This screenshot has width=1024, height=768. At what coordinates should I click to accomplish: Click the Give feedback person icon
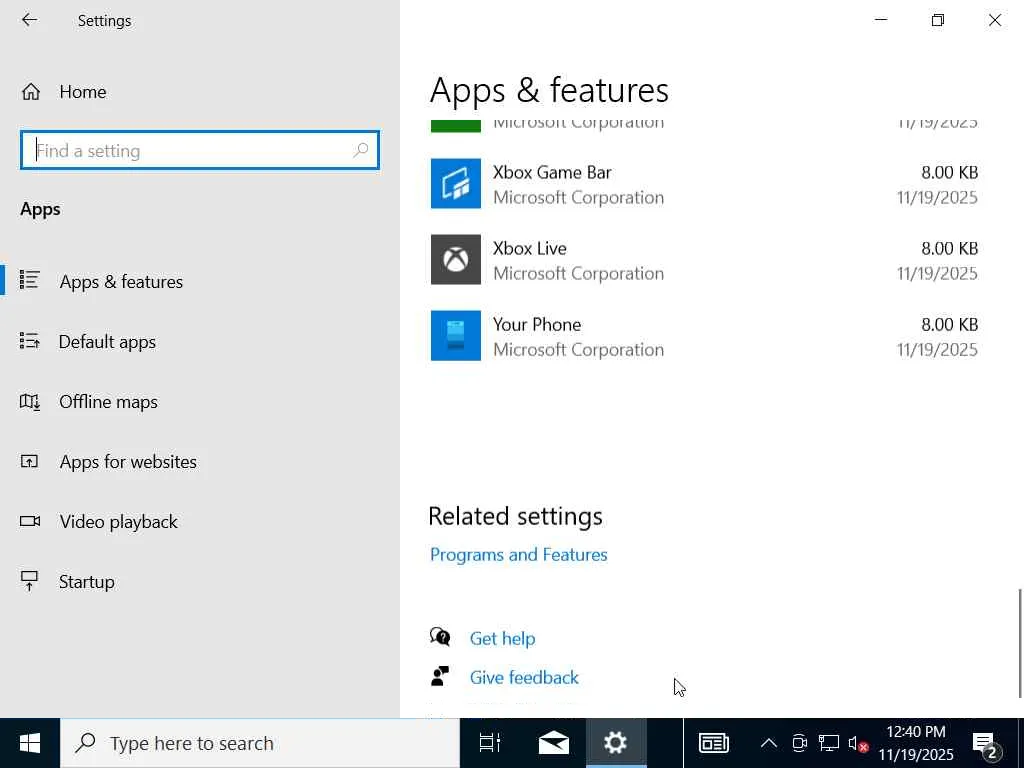[x=440, y=677]
